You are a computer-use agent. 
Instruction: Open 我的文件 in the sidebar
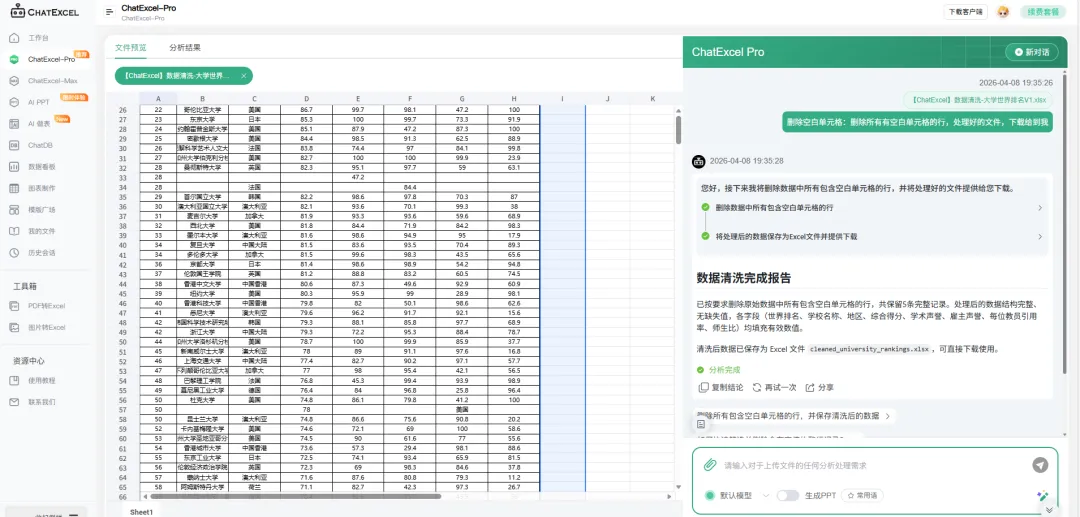(41, 231)
